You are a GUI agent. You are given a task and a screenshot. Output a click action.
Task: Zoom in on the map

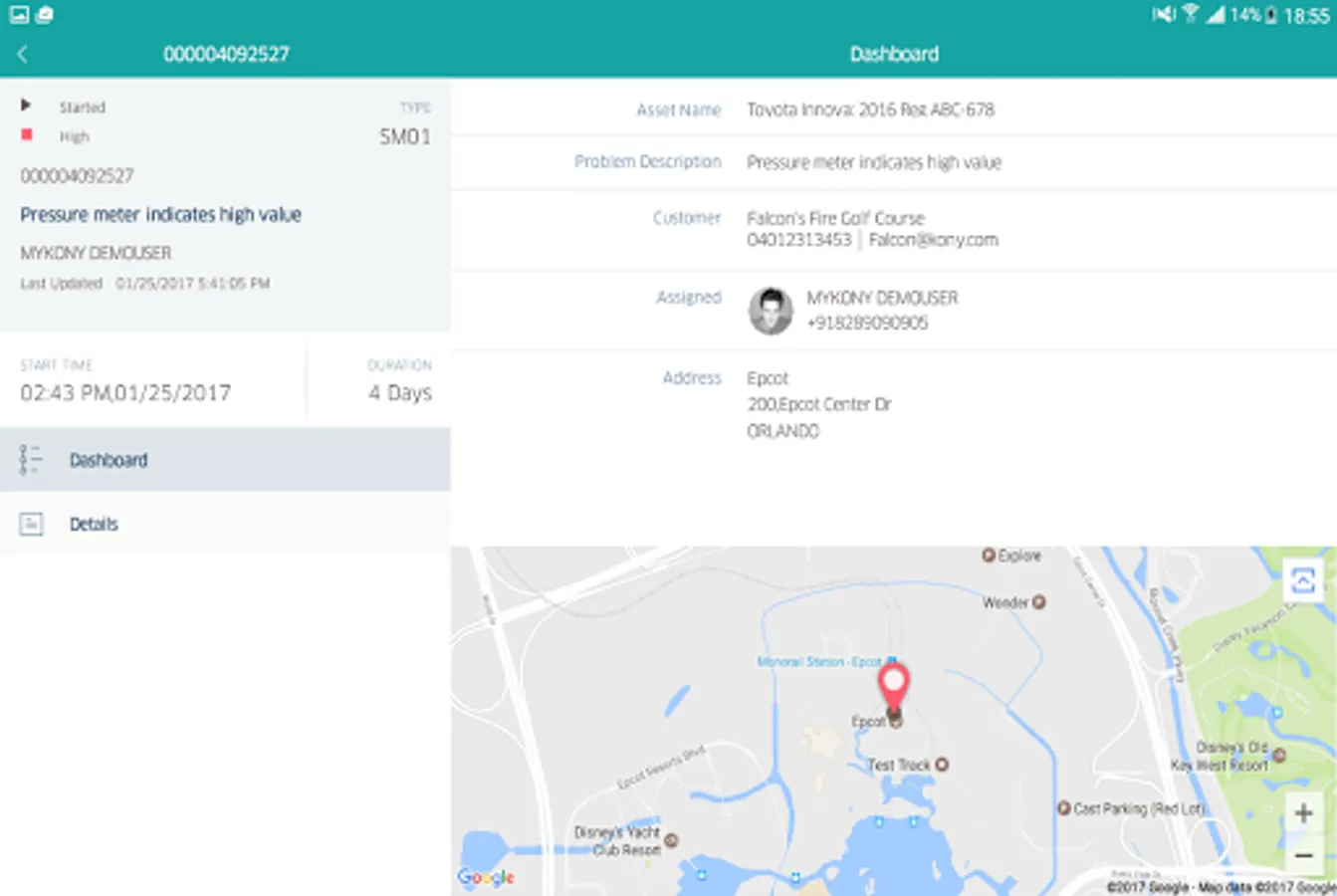coord(1303,813)
